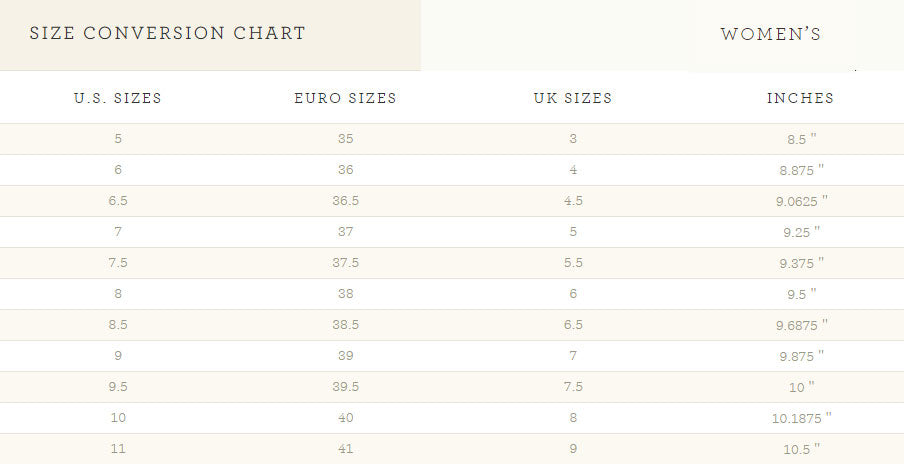This screenshot has width=904, height=464.
Task: Select the UK size 4.5 cell
Action: click(x=573, y=201)
